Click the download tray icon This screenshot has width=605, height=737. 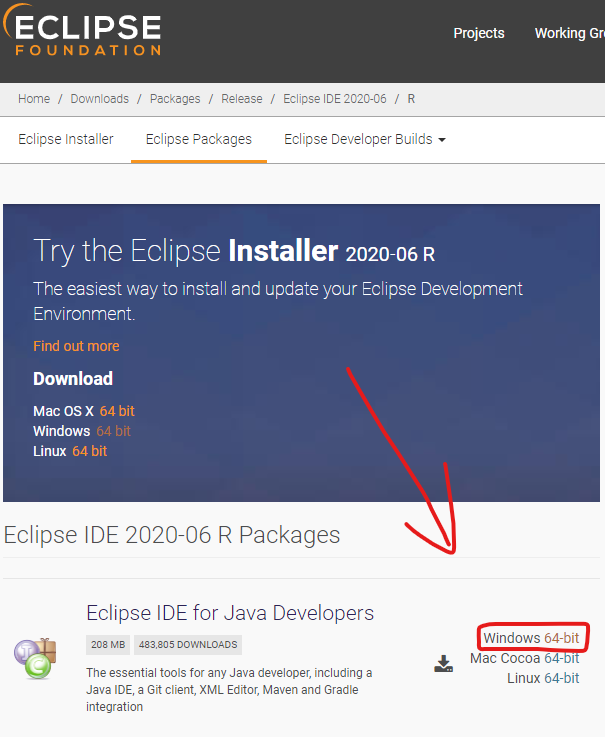pyautogui.click(x=443, y=663)
